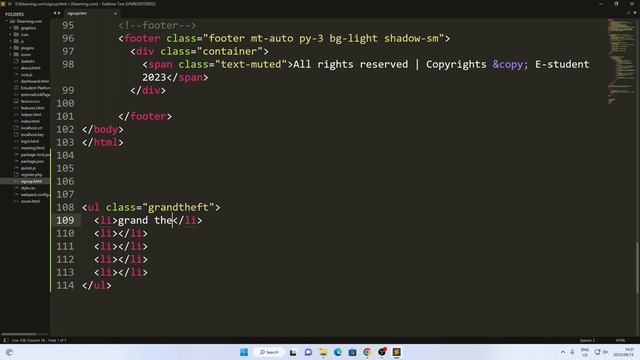
Task: Click the Line 109, Column 16 status text
Action: tap(39, 340)
